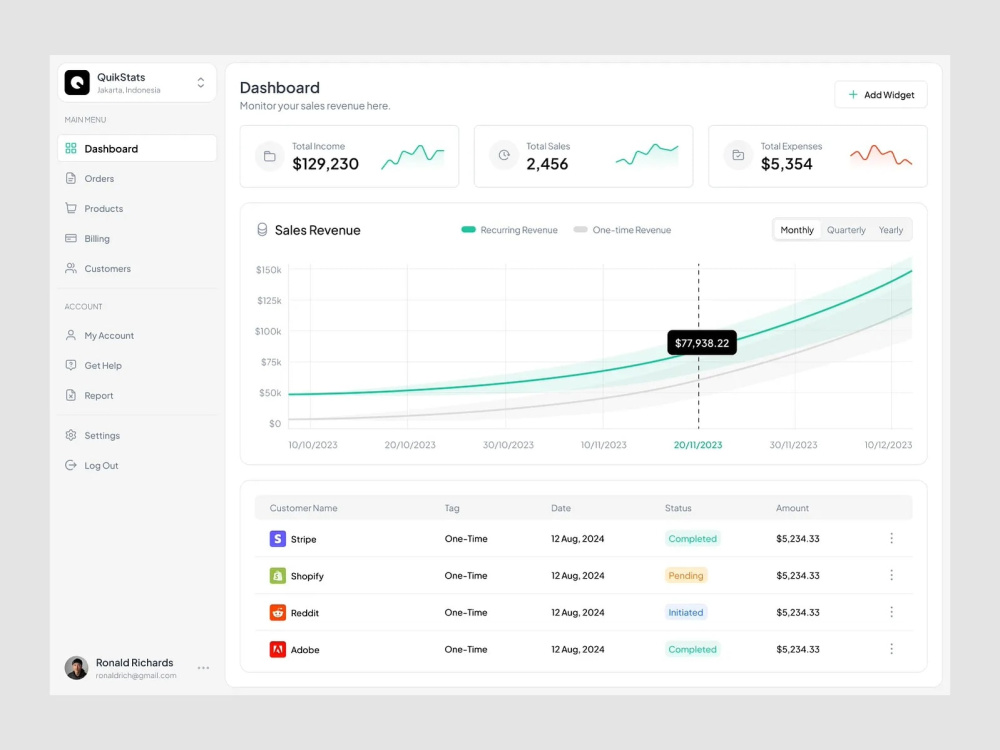Click Ronald Richards profile avatar
Viewport: 1000px width, 750px height.
pos(77,668)
